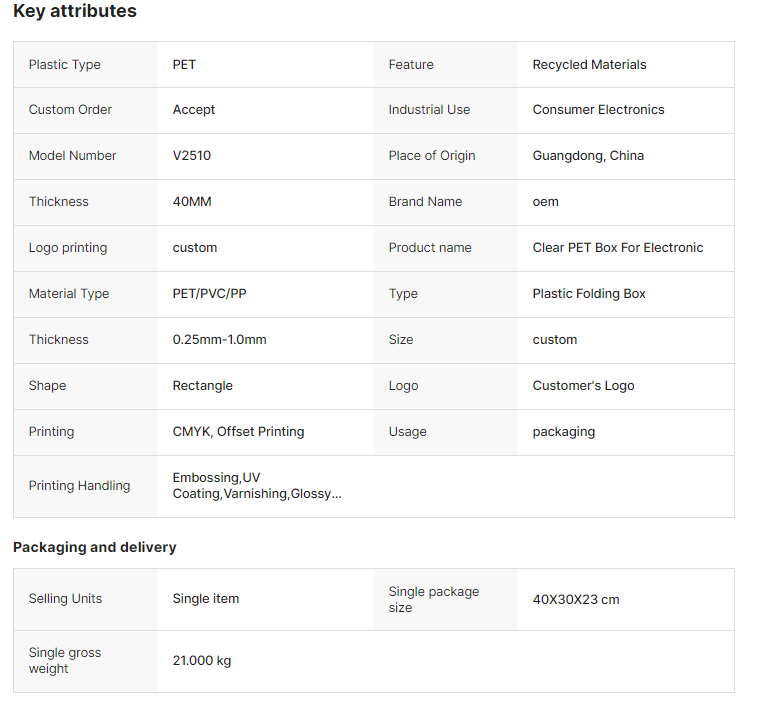Click the 'Plastic Type' attribute label

tap(64, 65)
